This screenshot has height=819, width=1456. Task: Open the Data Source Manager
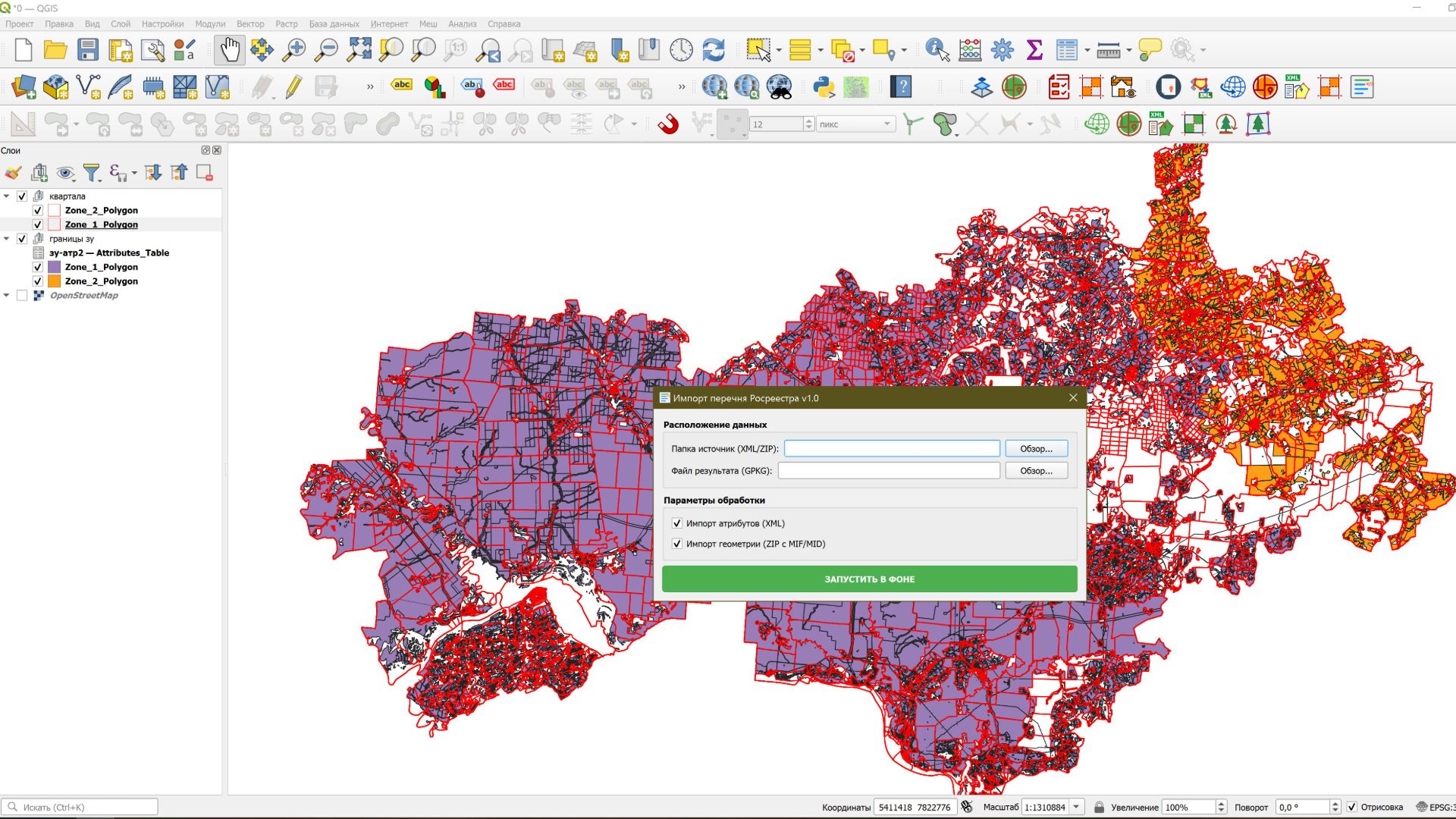coord(23,86)
